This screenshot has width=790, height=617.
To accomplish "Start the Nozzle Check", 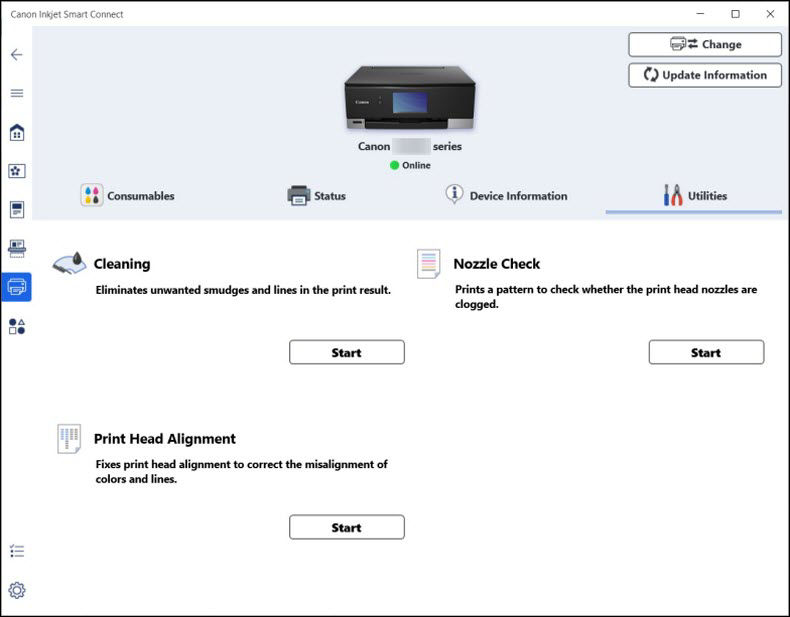I will coord(705,352).
